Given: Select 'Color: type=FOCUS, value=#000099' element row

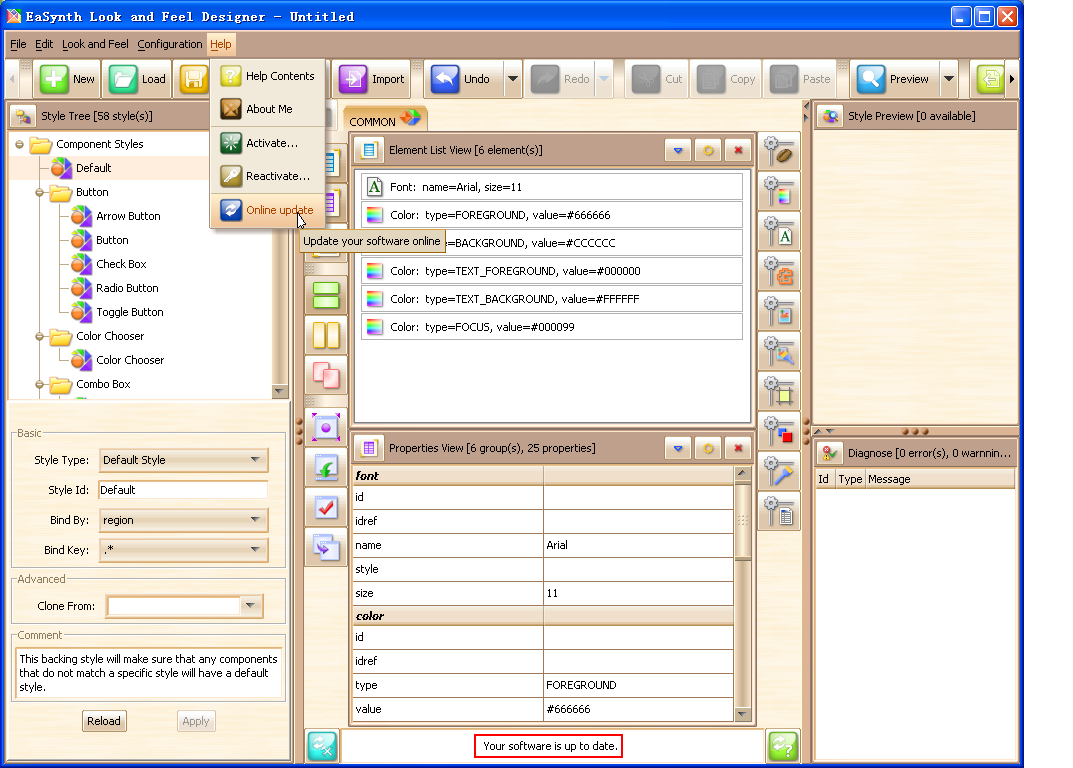Looking at the screenshot, I should (x=552, y=327).
